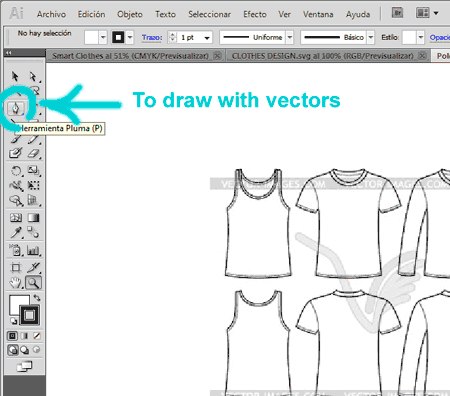The height and width of the screenshot is (396, 450).
Task: Select the Pencil tool
Action: [x=33, y=139]
